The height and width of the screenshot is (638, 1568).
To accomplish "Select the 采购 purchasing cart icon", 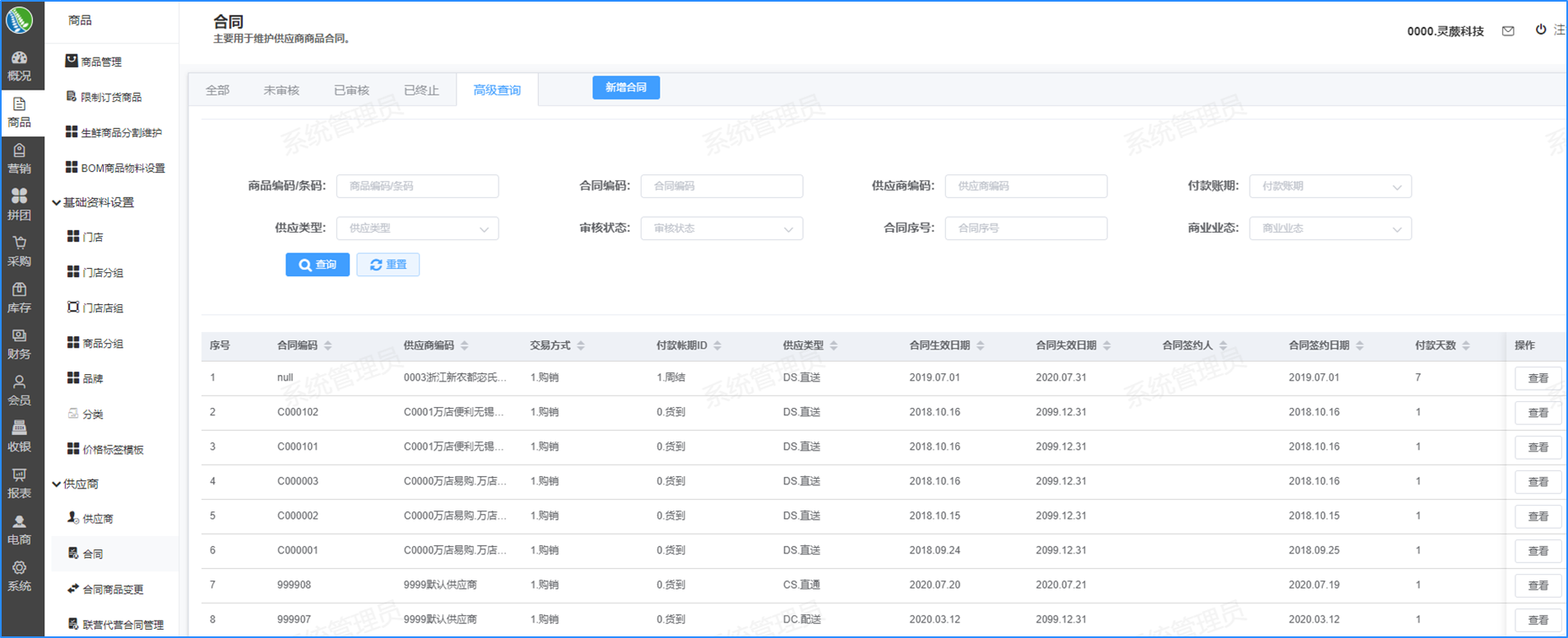I will tap(19, 251).
